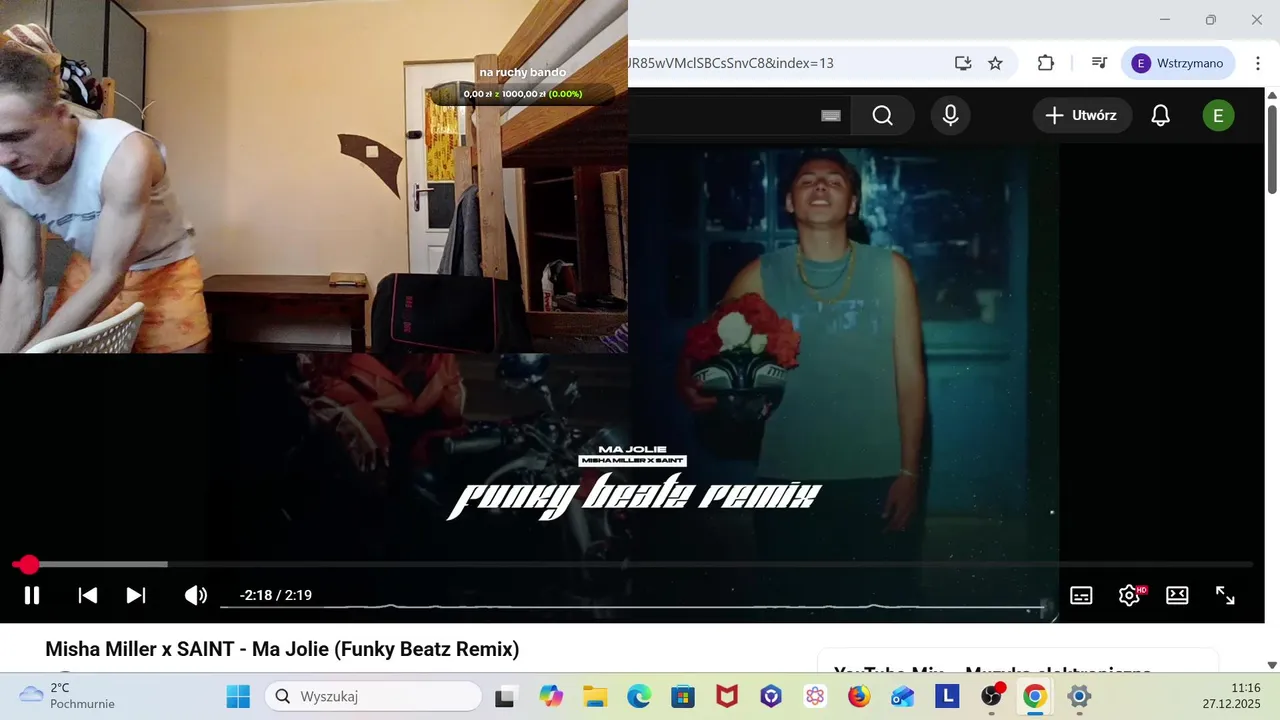Click the Misha Miller x SAINT video title
Viewport: 1280px width, 720px height.
click(x=282, y=649)
